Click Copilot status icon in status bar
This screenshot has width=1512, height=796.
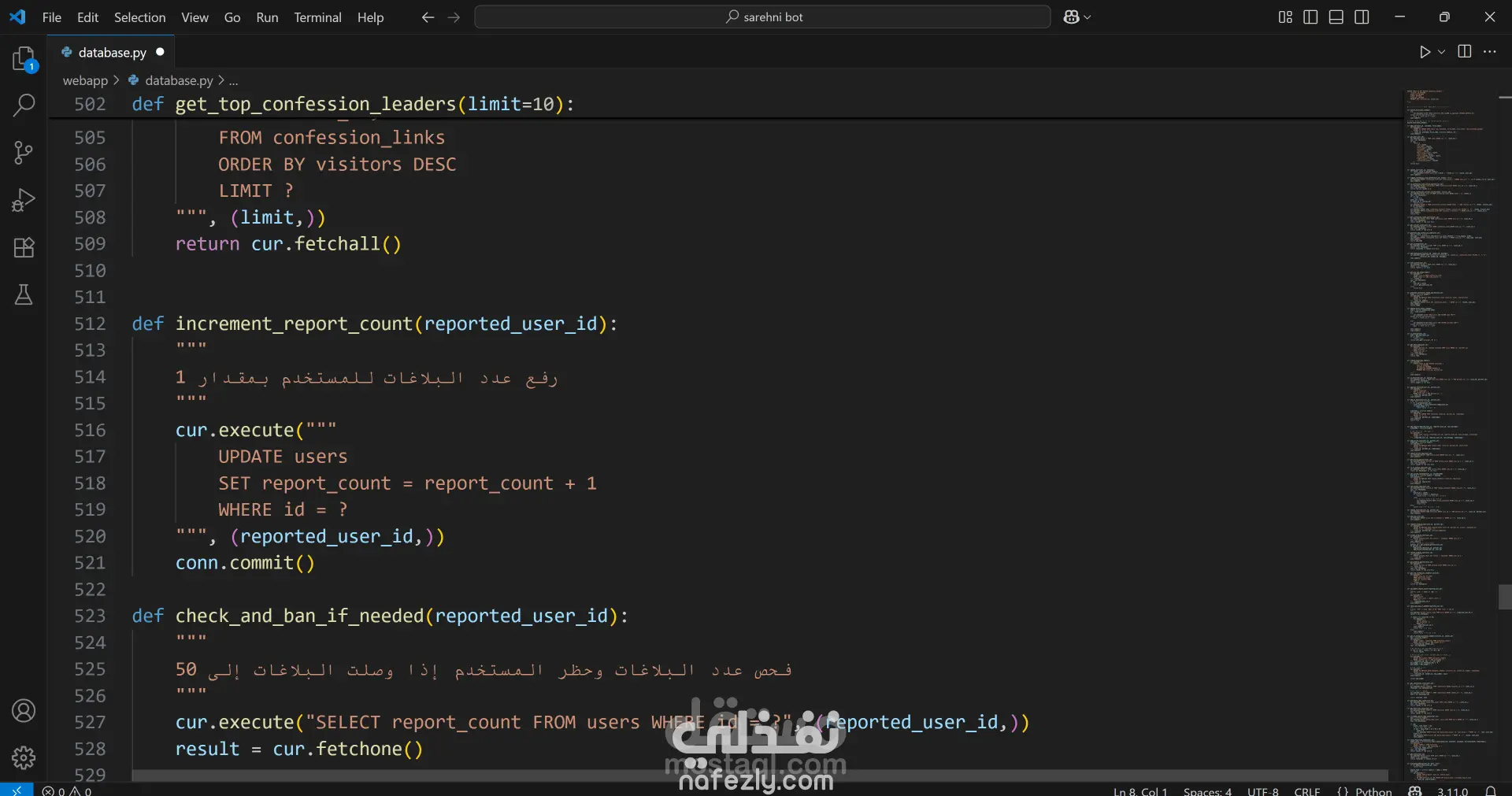point(1415,790)
